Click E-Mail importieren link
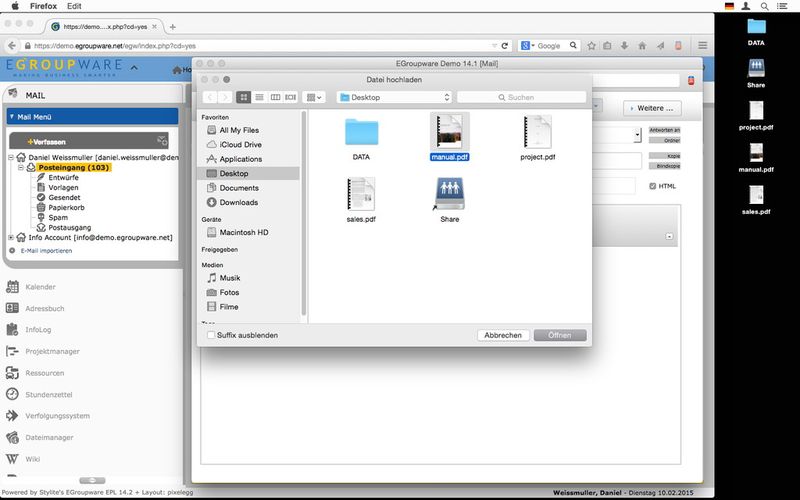800x500 pixels. [x=46, y=251]
